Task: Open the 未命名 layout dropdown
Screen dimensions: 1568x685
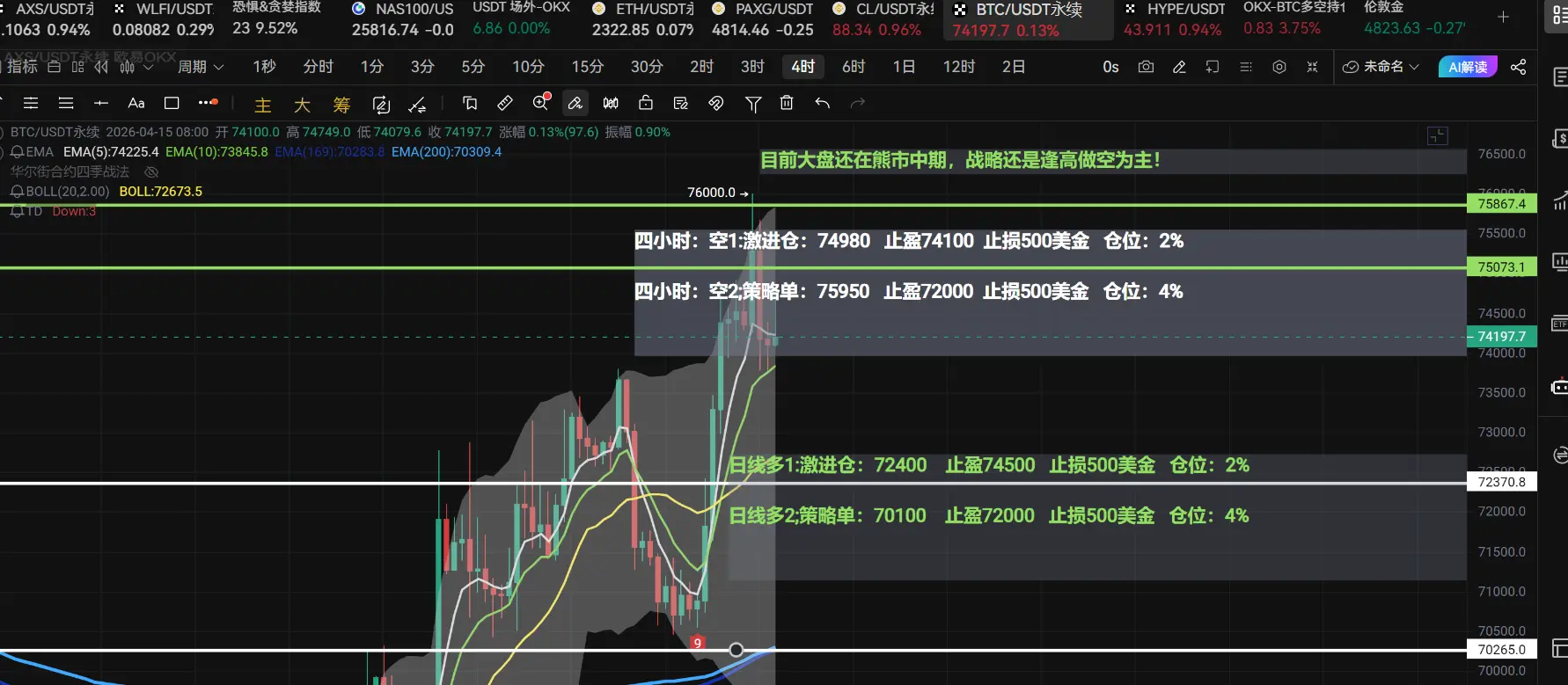Action: 1381,67
